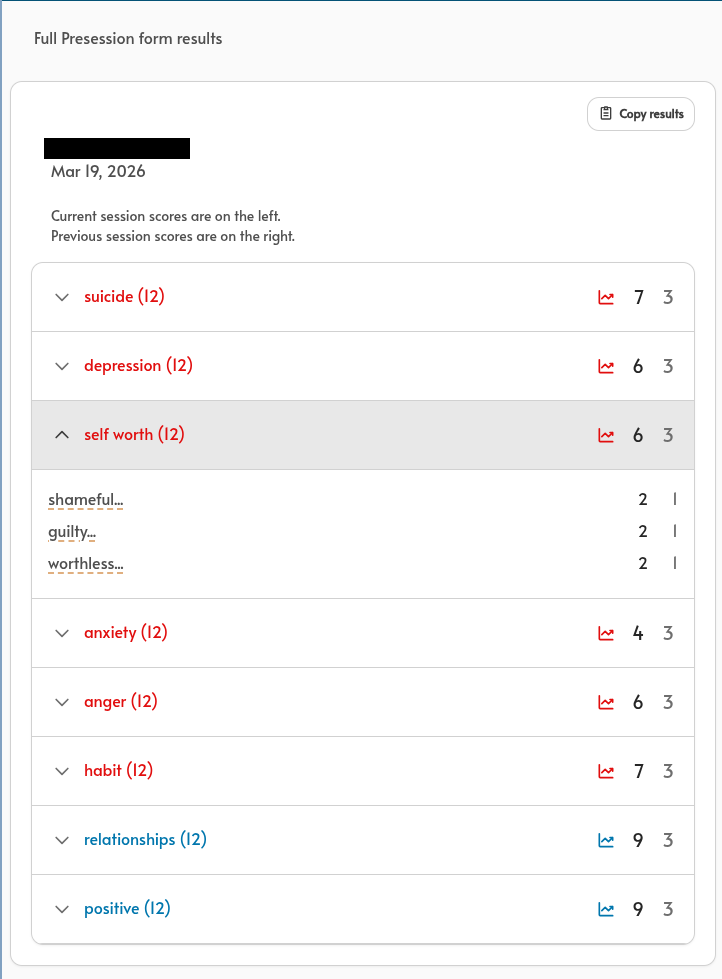Click the Copy results button
Screen dimensions: 722x979
tap(641, 114)
